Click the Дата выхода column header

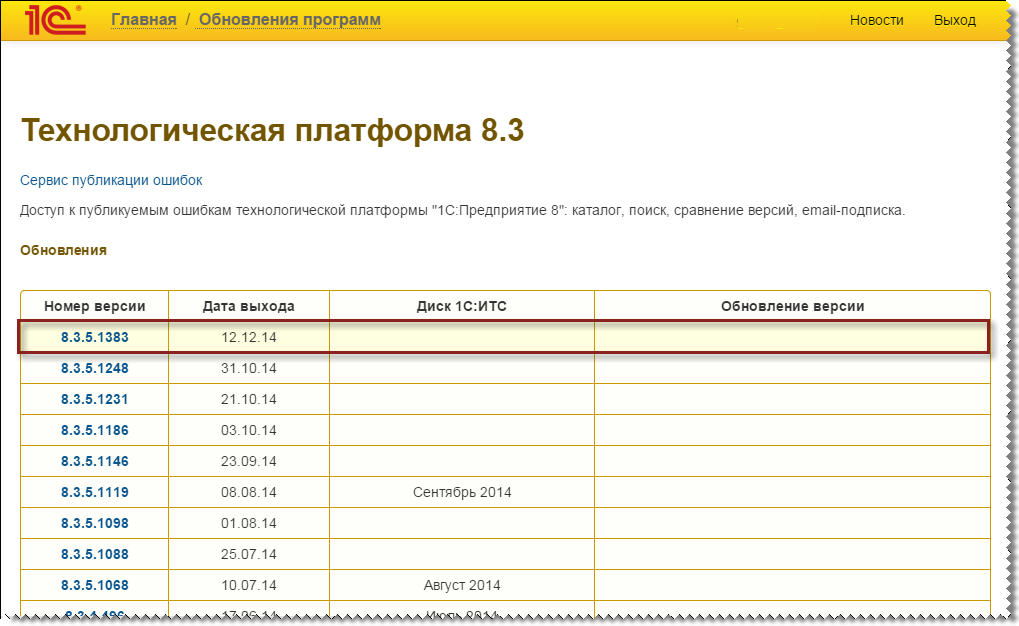pos(246,306)
